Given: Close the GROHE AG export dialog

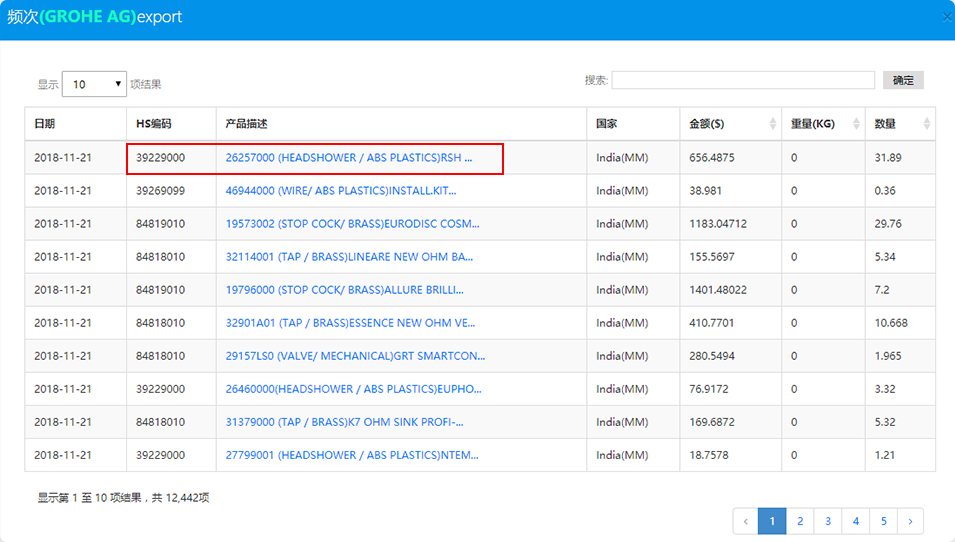Looking at the screenshot, I should point(947,17).
